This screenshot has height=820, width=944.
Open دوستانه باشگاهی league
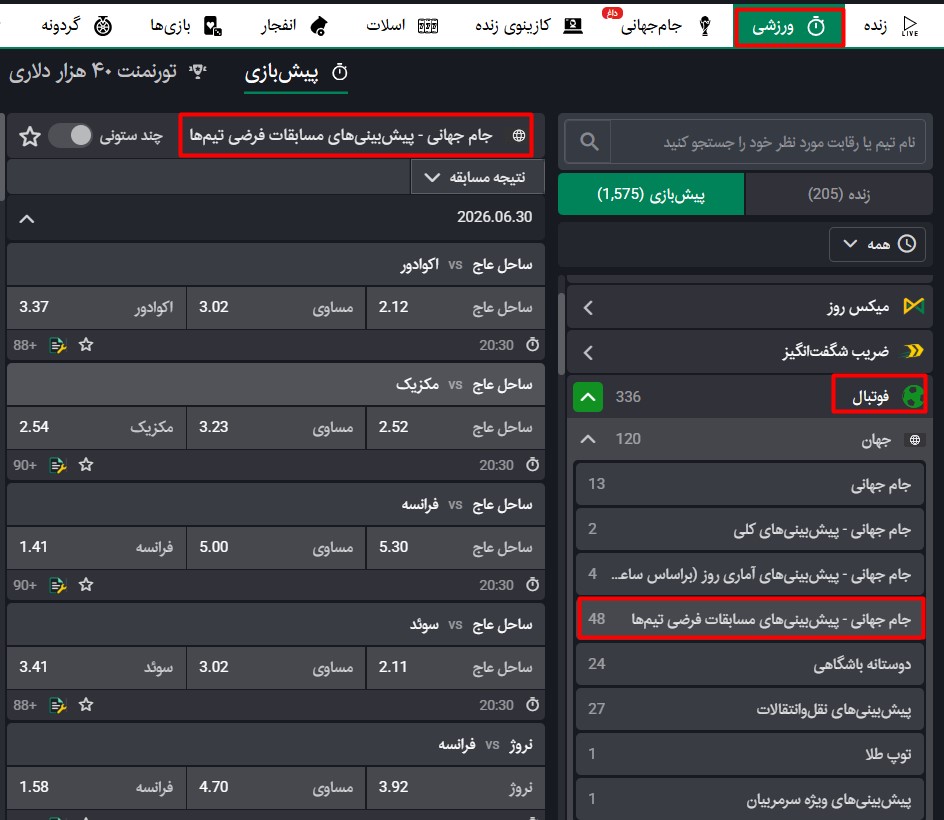coord(750,664)
